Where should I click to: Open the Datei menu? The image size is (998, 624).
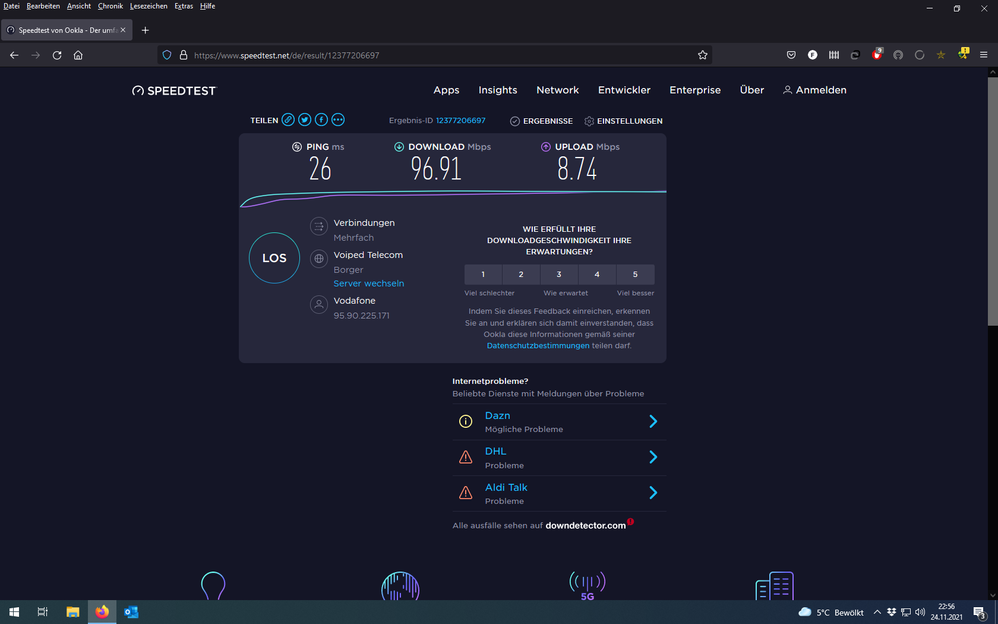[11, 6]
